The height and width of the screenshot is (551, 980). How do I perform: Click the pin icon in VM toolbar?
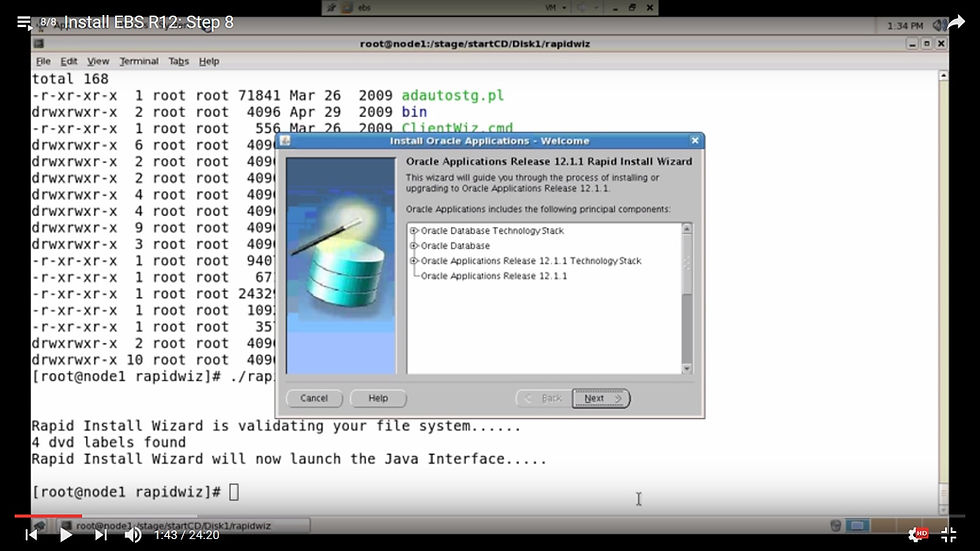[331, 7]
